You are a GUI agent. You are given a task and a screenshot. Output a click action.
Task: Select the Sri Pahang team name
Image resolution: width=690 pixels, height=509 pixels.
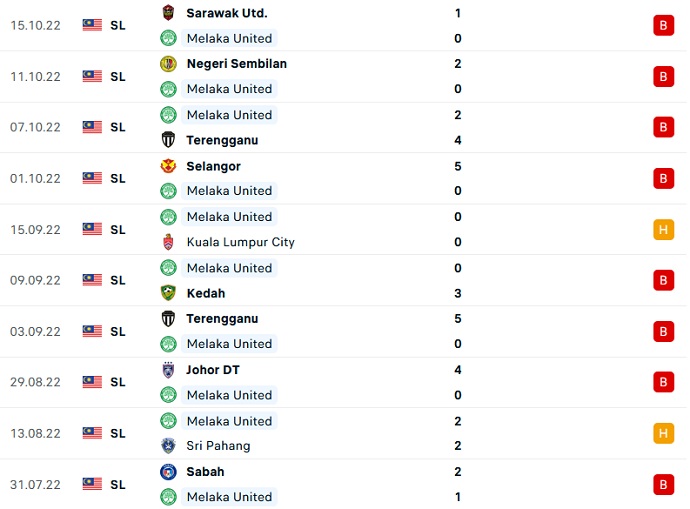[x=218, y=446]
